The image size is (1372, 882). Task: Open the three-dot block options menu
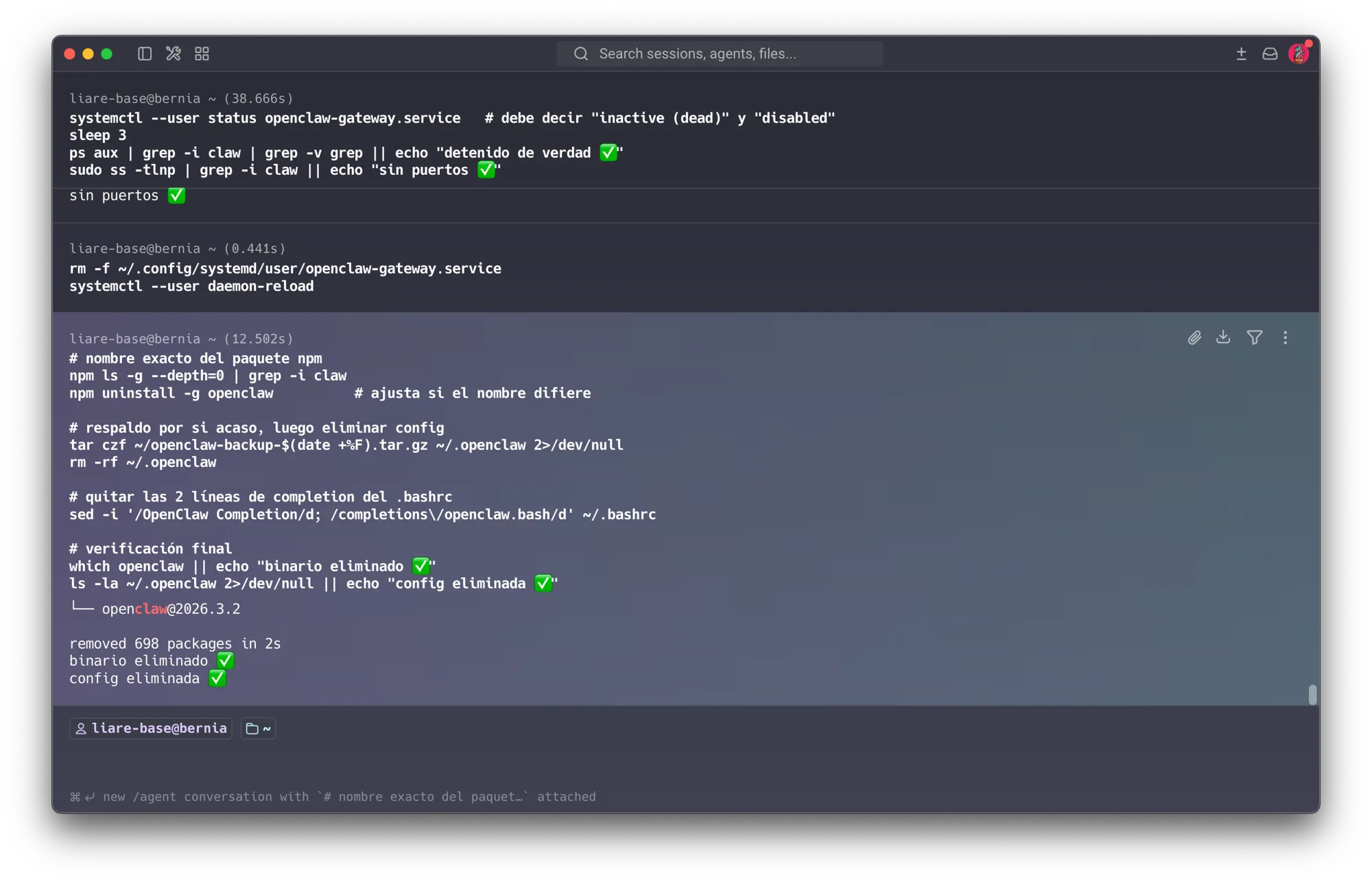click(1285, 337)
